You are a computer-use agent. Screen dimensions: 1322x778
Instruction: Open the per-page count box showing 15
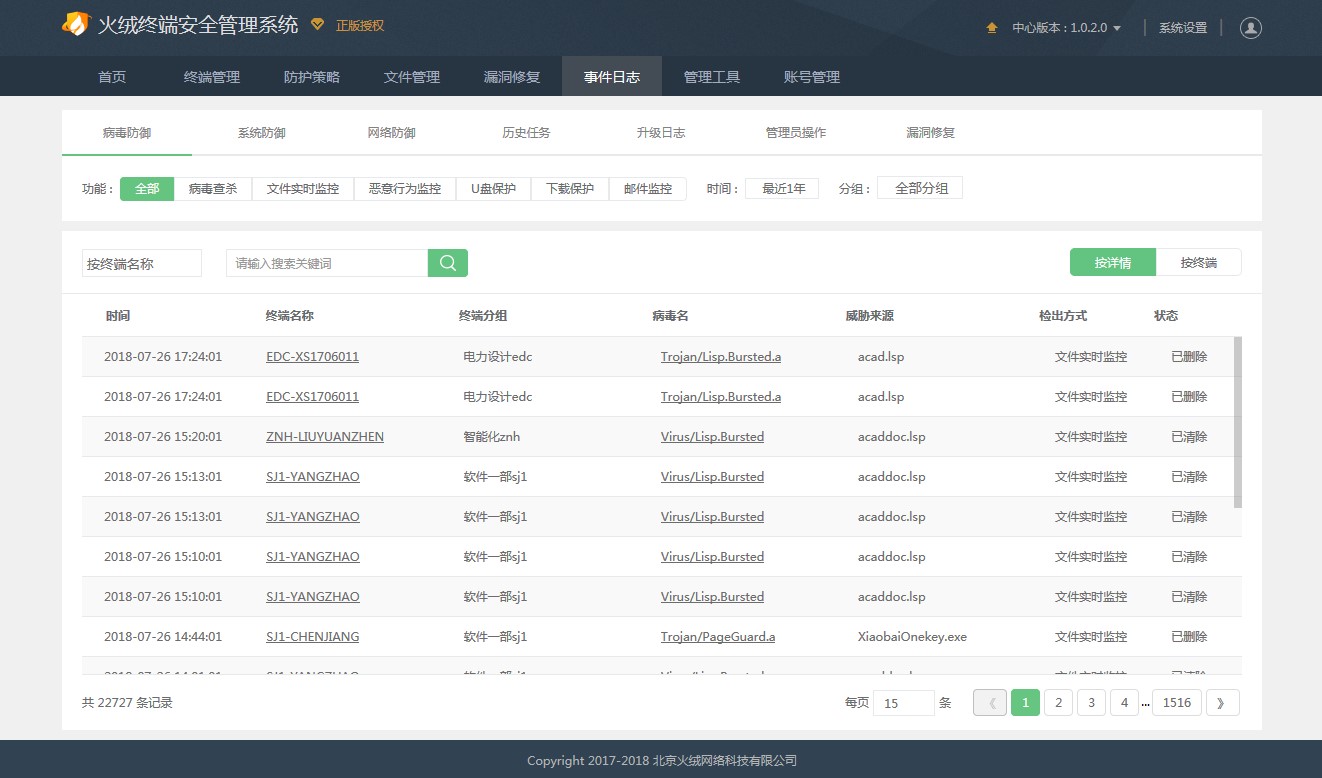point(904,703)
